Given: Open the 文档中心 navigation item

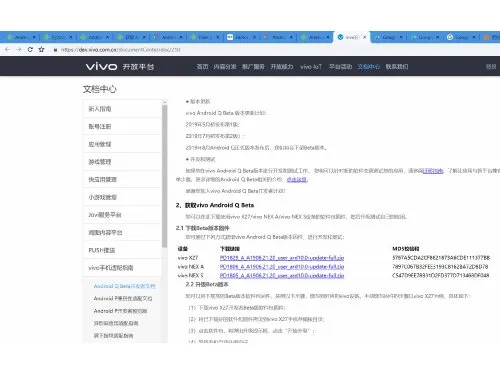Looking at the screenshot, I should pos(369,67).
